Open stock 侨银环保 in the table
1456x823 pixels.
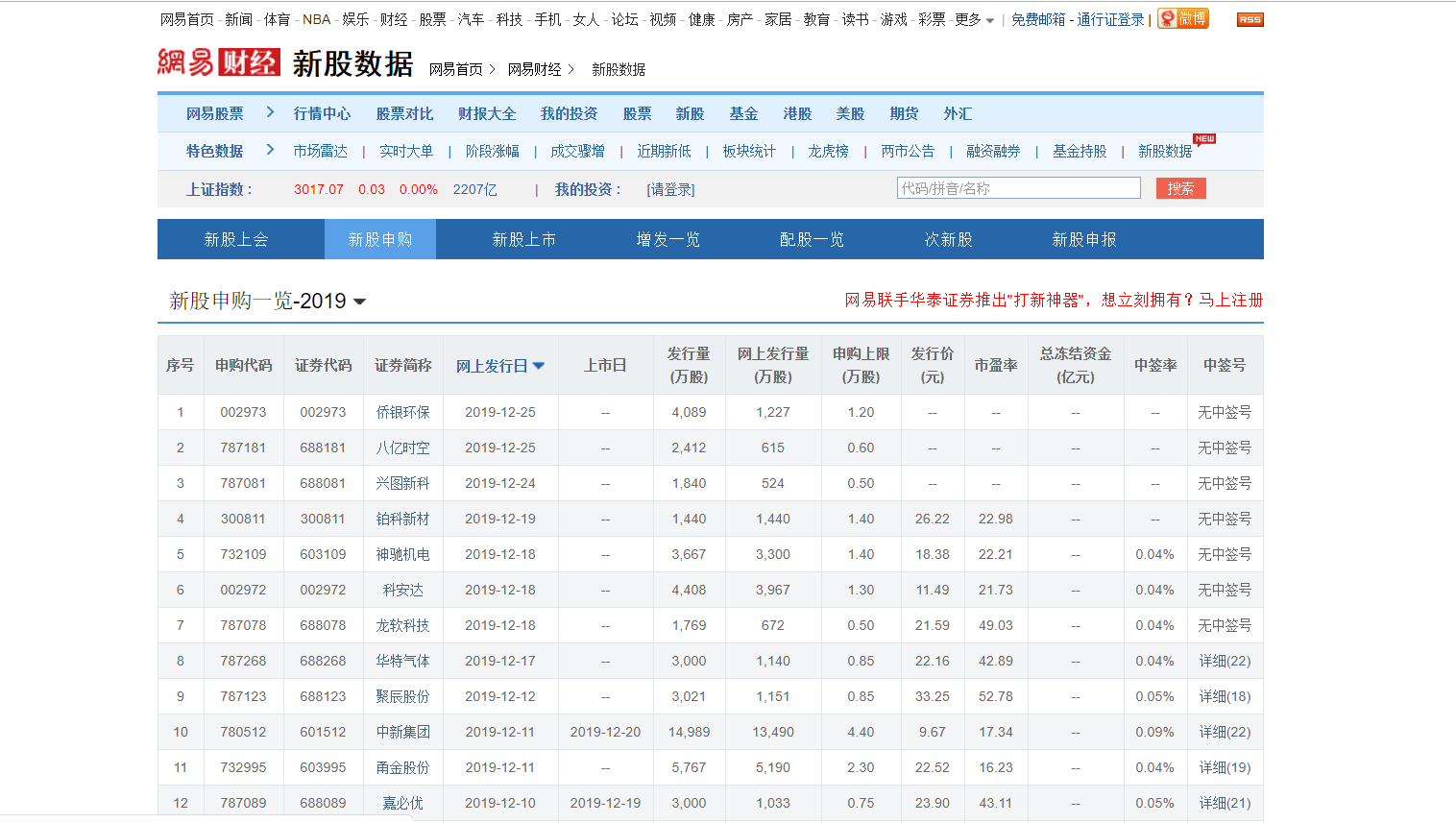402,412
